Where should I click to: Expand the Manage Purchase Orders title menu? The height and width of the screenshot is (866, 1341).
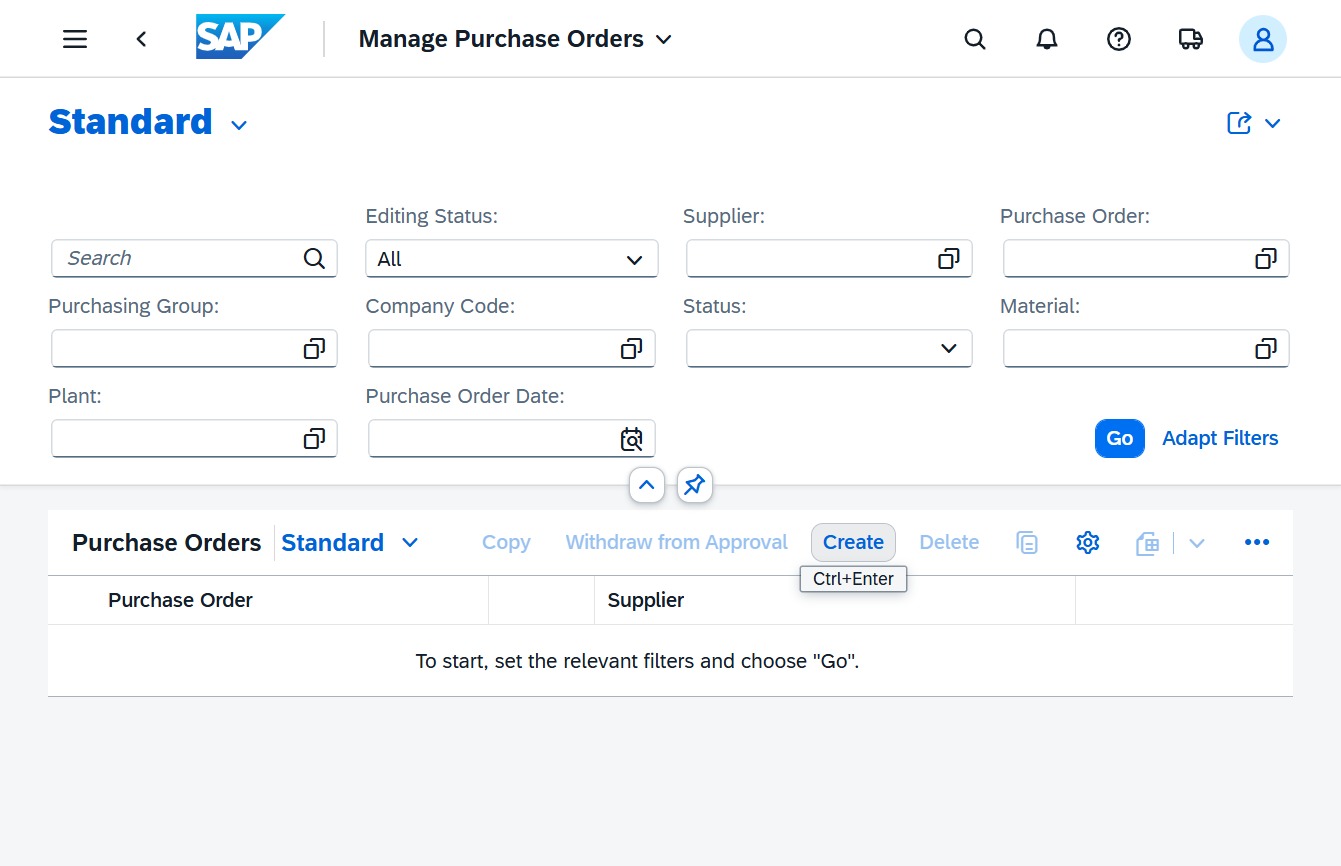coord(663,40)
